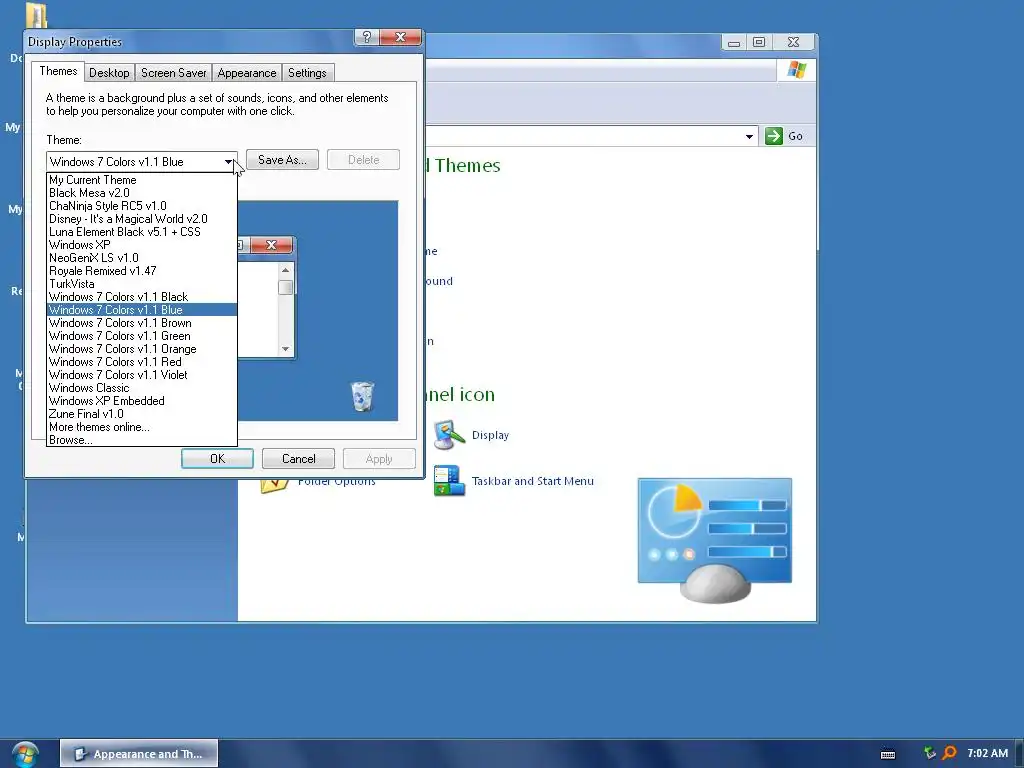The width and height of the screenshot is (1024, 768).
Task: Switch to the Screen Saver tab
Action: pos(174,72)
